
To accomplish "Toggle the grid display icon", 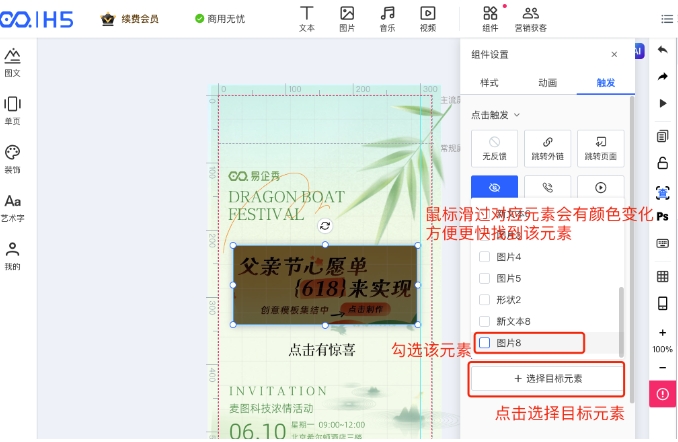I will point(662,276).
